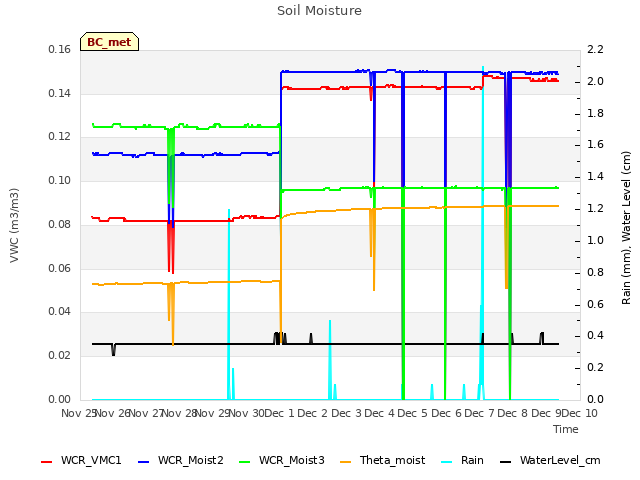The image size is (640, 480).
Task: Click the Dec 7 date tick label
Action: (x=480, y=413)
